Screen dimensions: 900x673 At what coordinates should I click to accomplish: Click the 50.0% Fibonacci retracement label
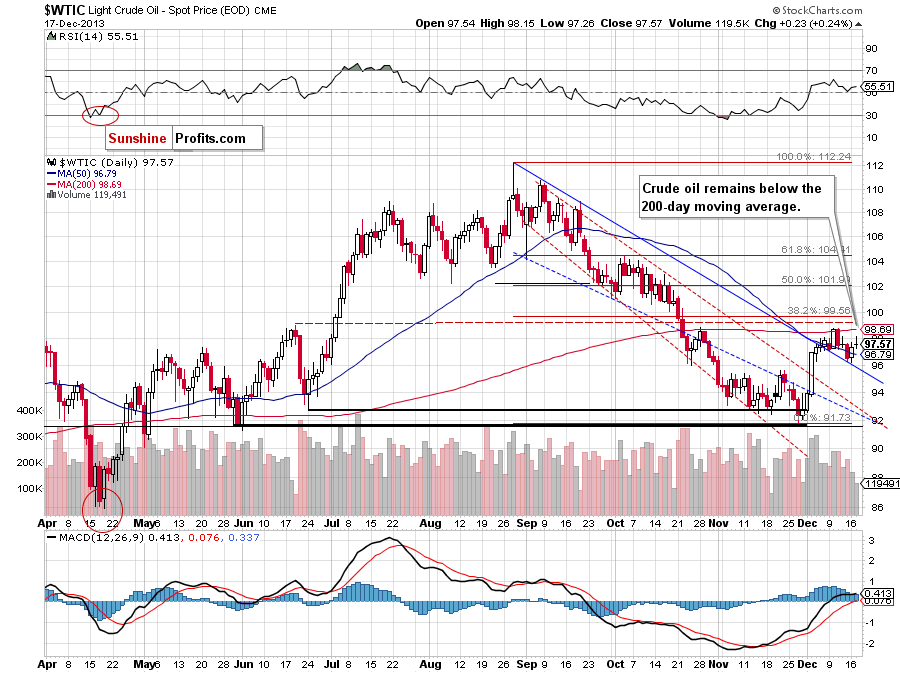[x=816, y=279]
